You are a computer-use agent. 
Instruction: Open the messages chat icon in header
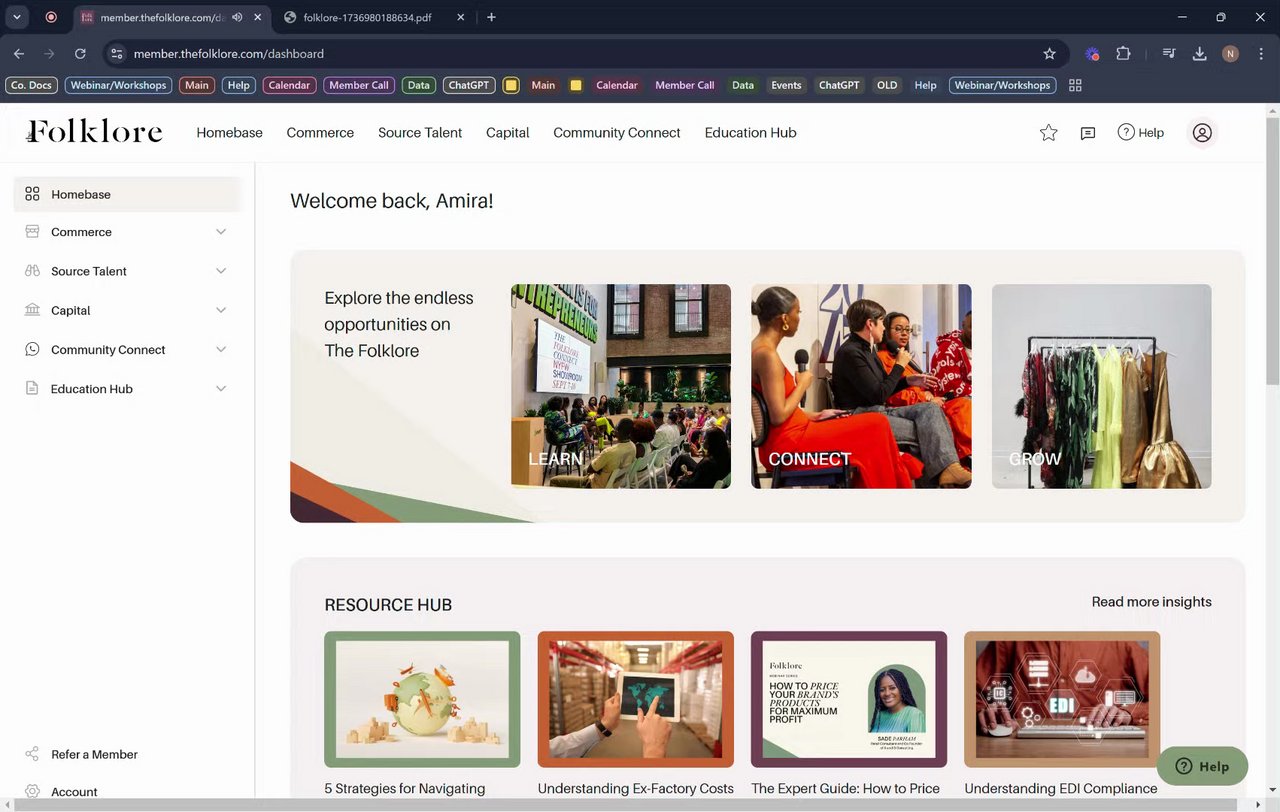pyautogui.click(x=1088, y=132)
